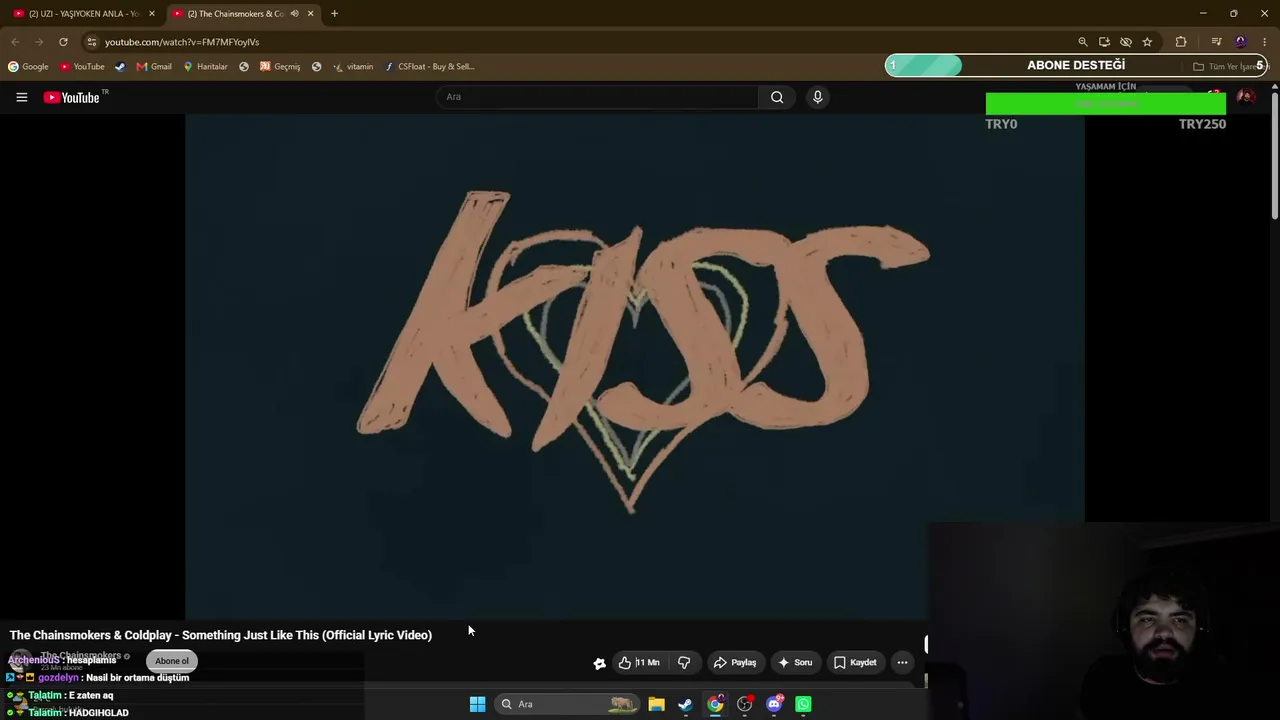Screen dimensions: 1280x720
Task: Open the taskbar app between Chrome and Discord
Action: tap(744, 704)
